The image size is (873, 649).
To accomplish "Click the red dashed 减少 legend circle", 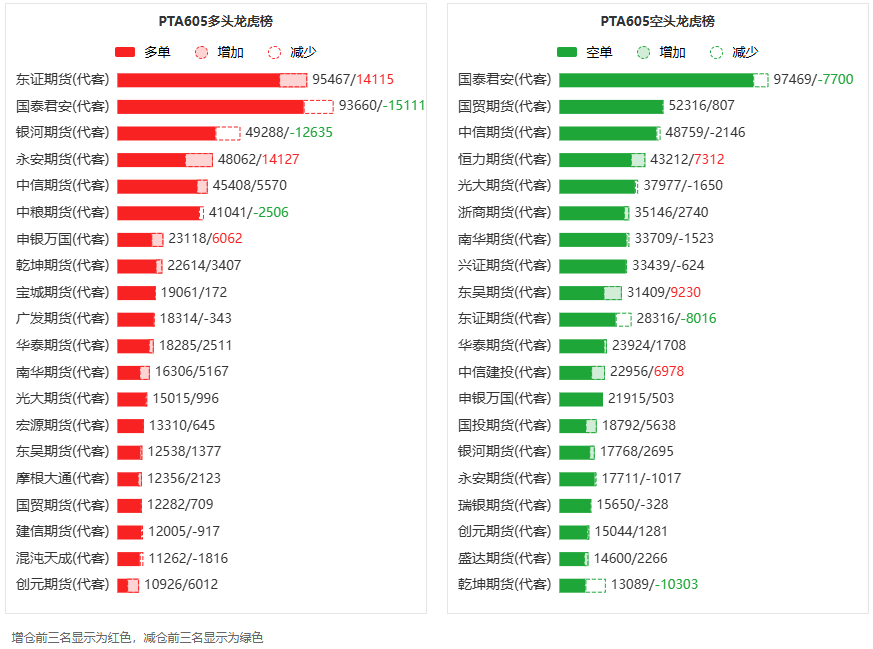I will [x=275, y=52].
